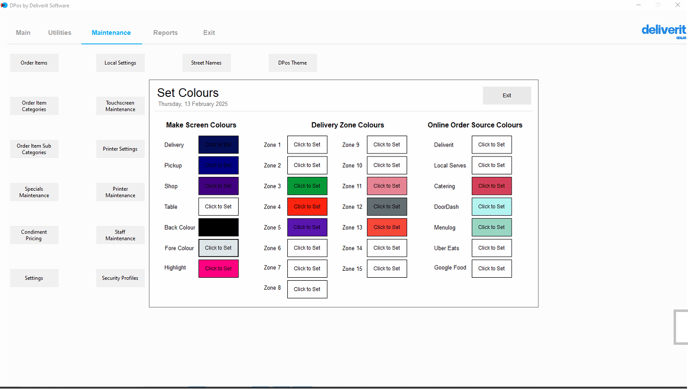Set the grey Zone 12 colour
688x389 pixels.
tap(387, 207)
